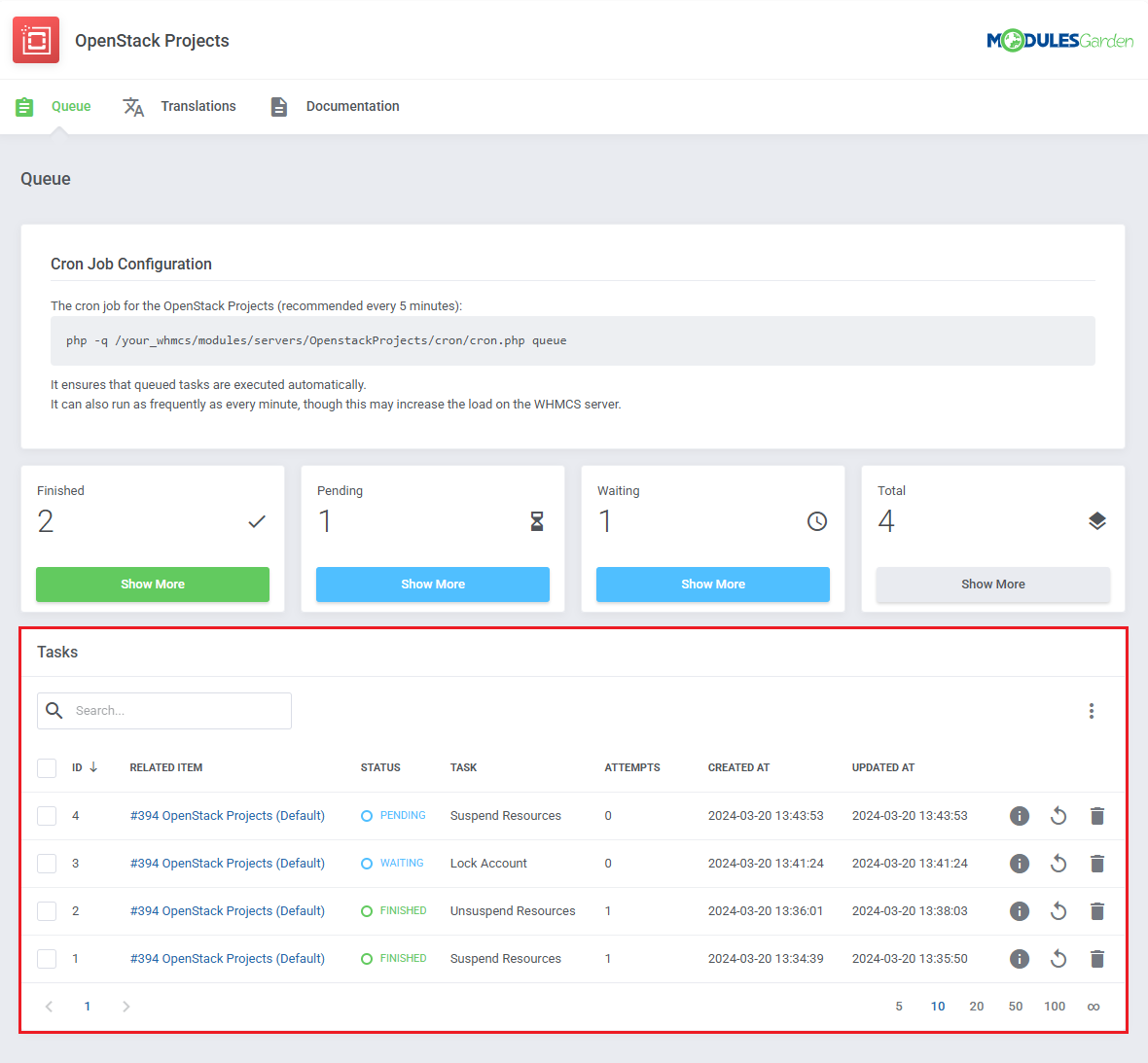This screenshot has height=1063, width=1148.
Task: Rerun the Lock Account task
Action: (x=1058, y=863)
